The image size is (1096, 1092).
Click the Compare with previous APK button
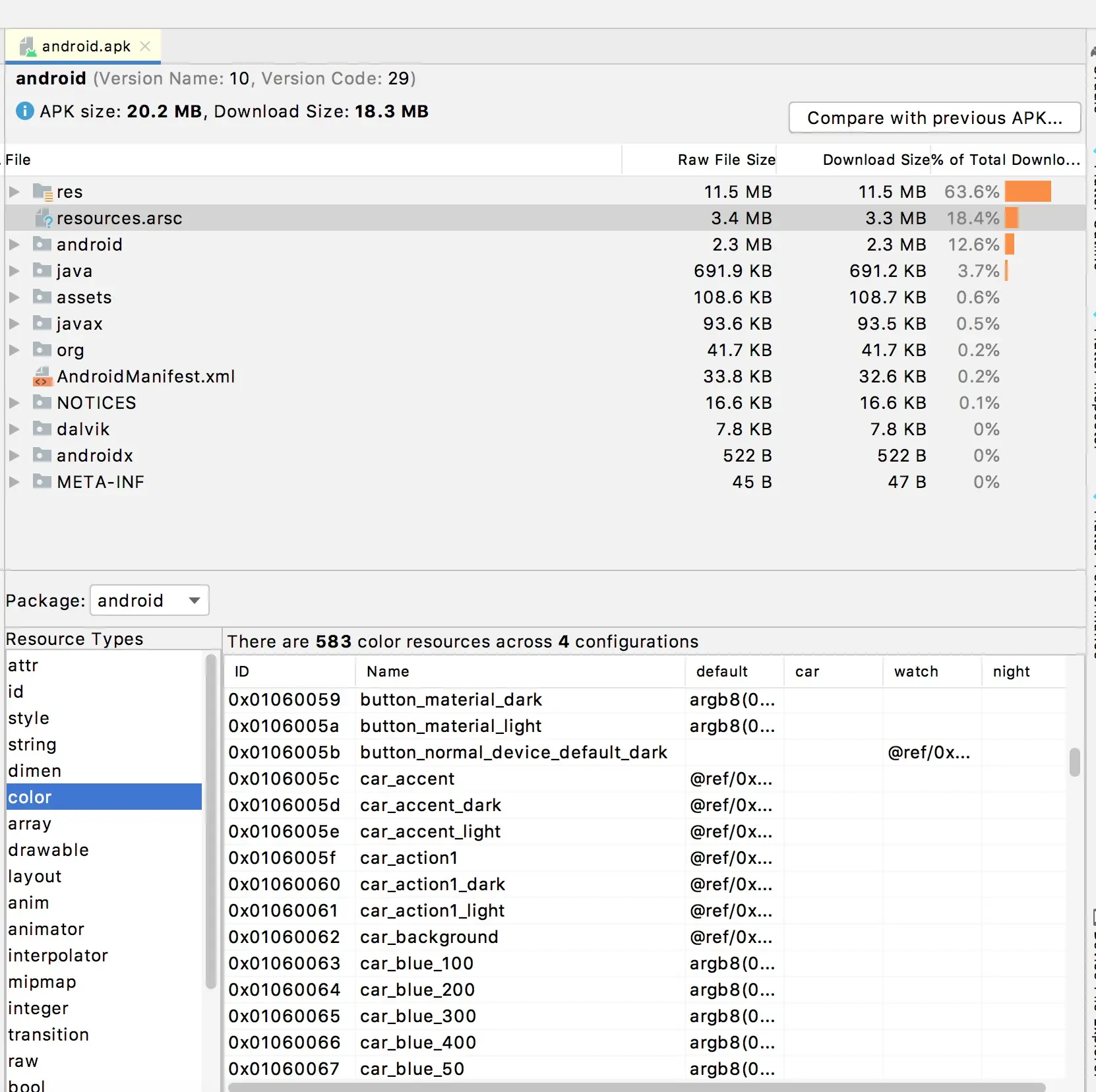(x=934, y=118)
